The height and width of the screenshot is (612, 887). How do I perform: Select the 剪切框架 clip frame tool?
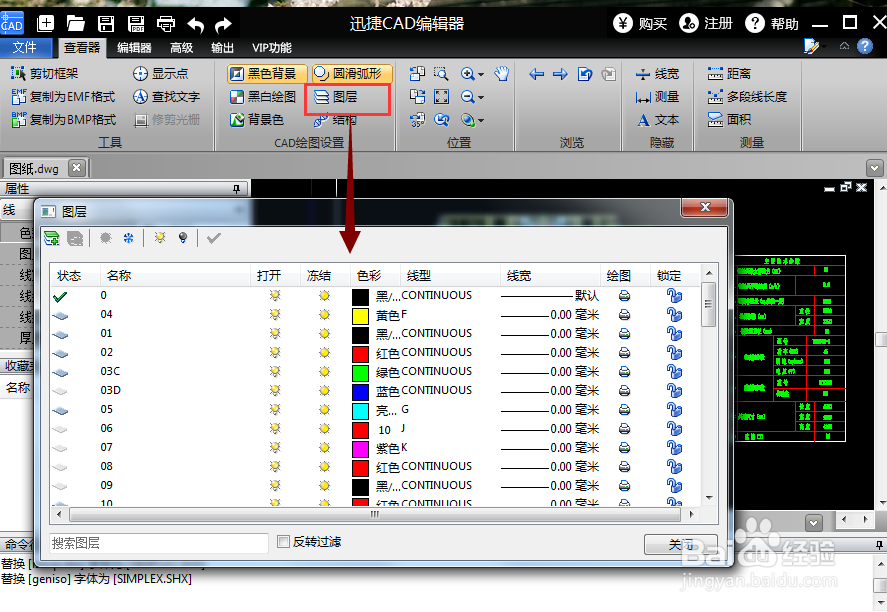tap(45, 74)
